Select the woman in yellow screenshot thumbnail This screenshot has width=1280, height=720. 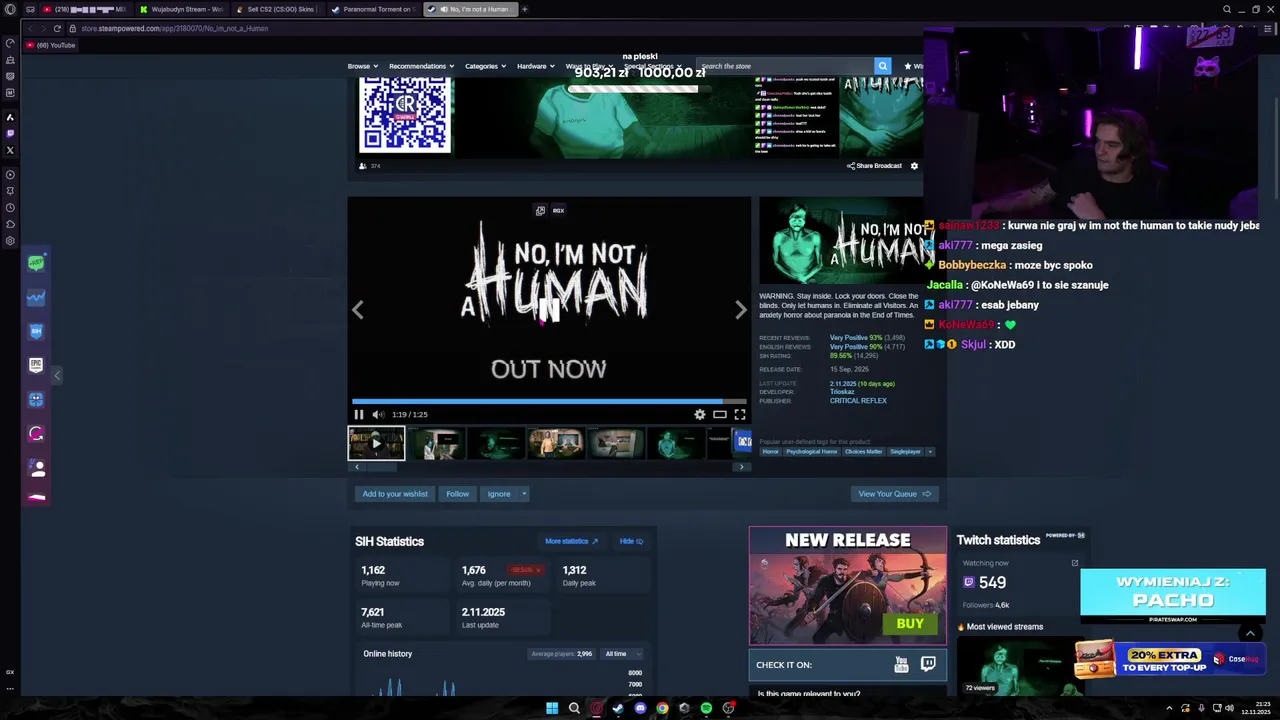tap(556, 443)
